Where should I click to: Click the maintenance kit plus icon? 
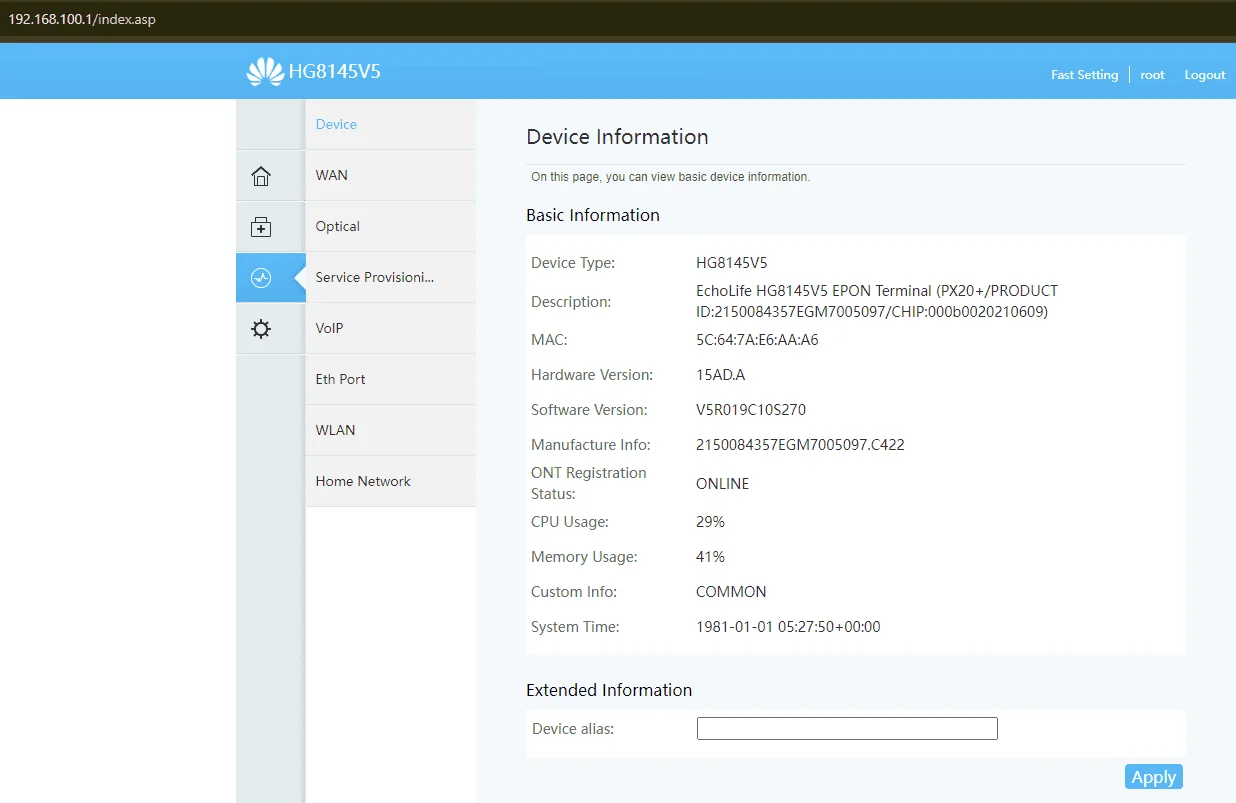coord(261,227)
